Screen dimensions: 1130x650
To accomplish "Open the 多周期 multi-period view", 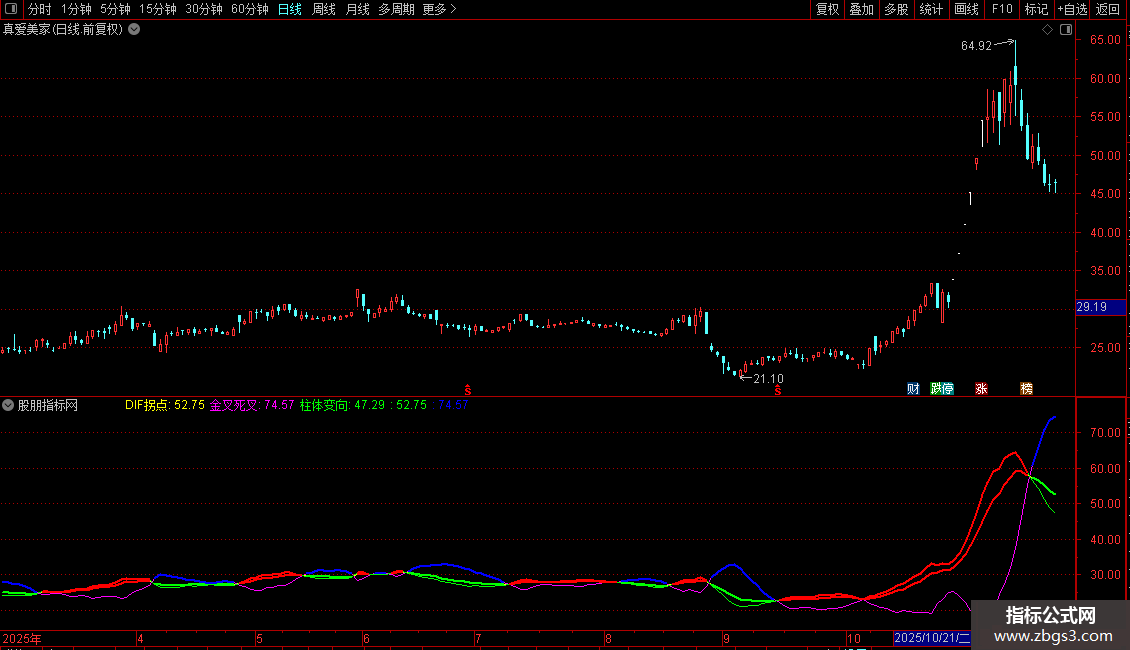I will tap(396, 9).
